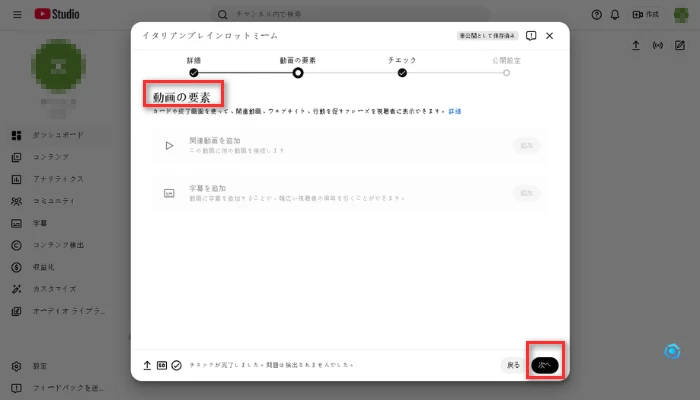This screenshot has width=700, height=400.
Task: Open the notifications bell
Action: tap(615, 15)
